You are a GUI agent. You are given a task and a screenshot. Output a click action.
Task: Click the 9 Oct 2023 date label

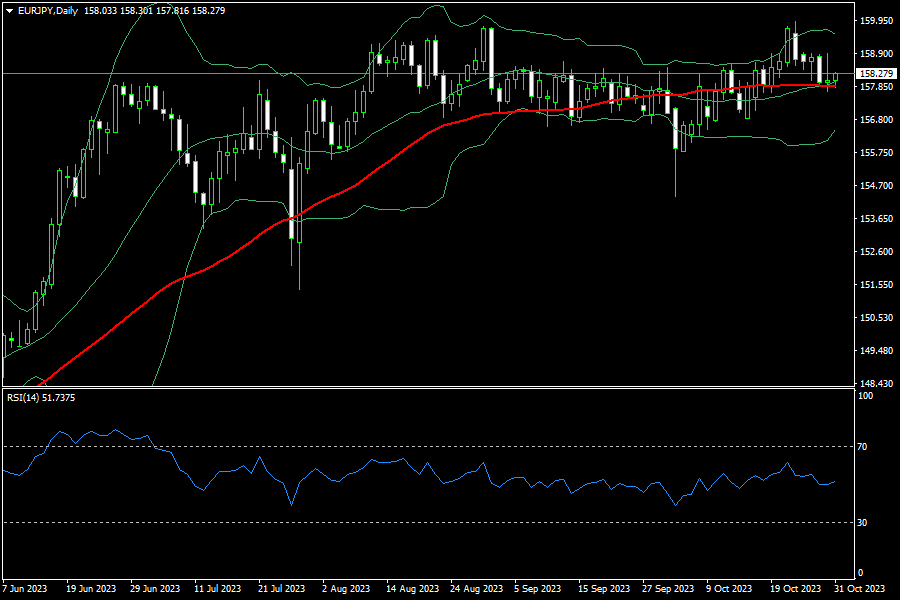pos(729,589)
